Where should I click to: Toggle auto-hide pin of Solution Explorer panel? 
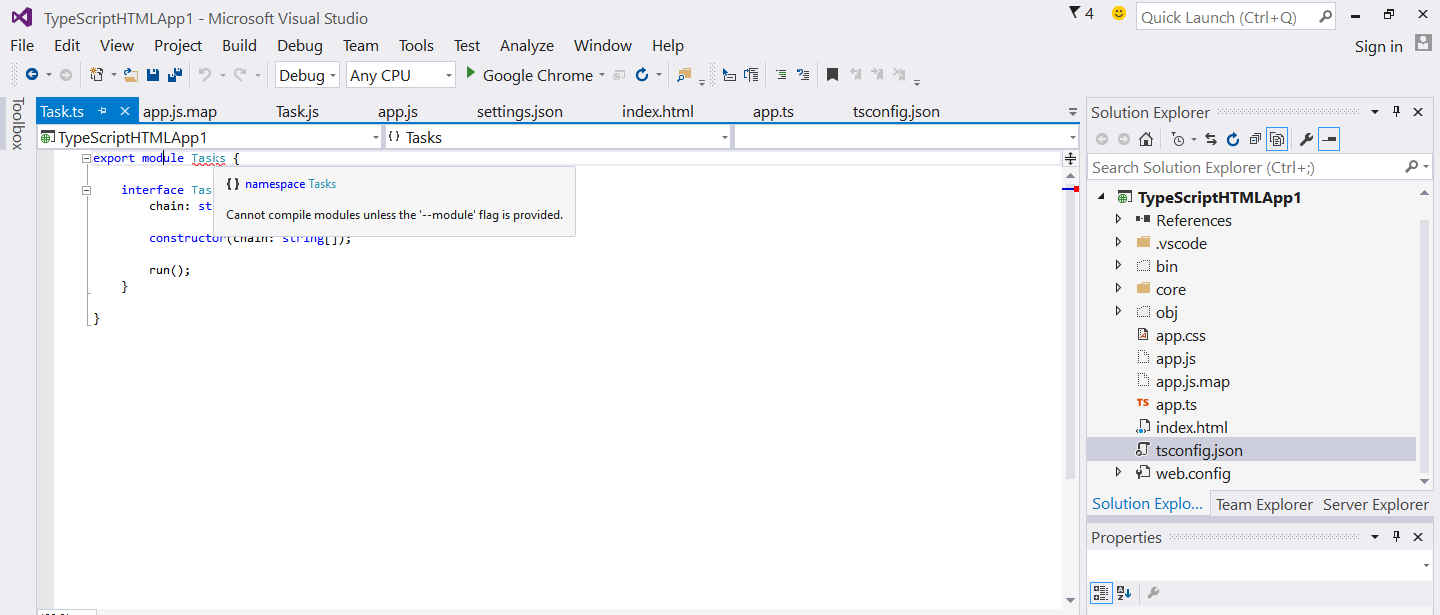1397,112
